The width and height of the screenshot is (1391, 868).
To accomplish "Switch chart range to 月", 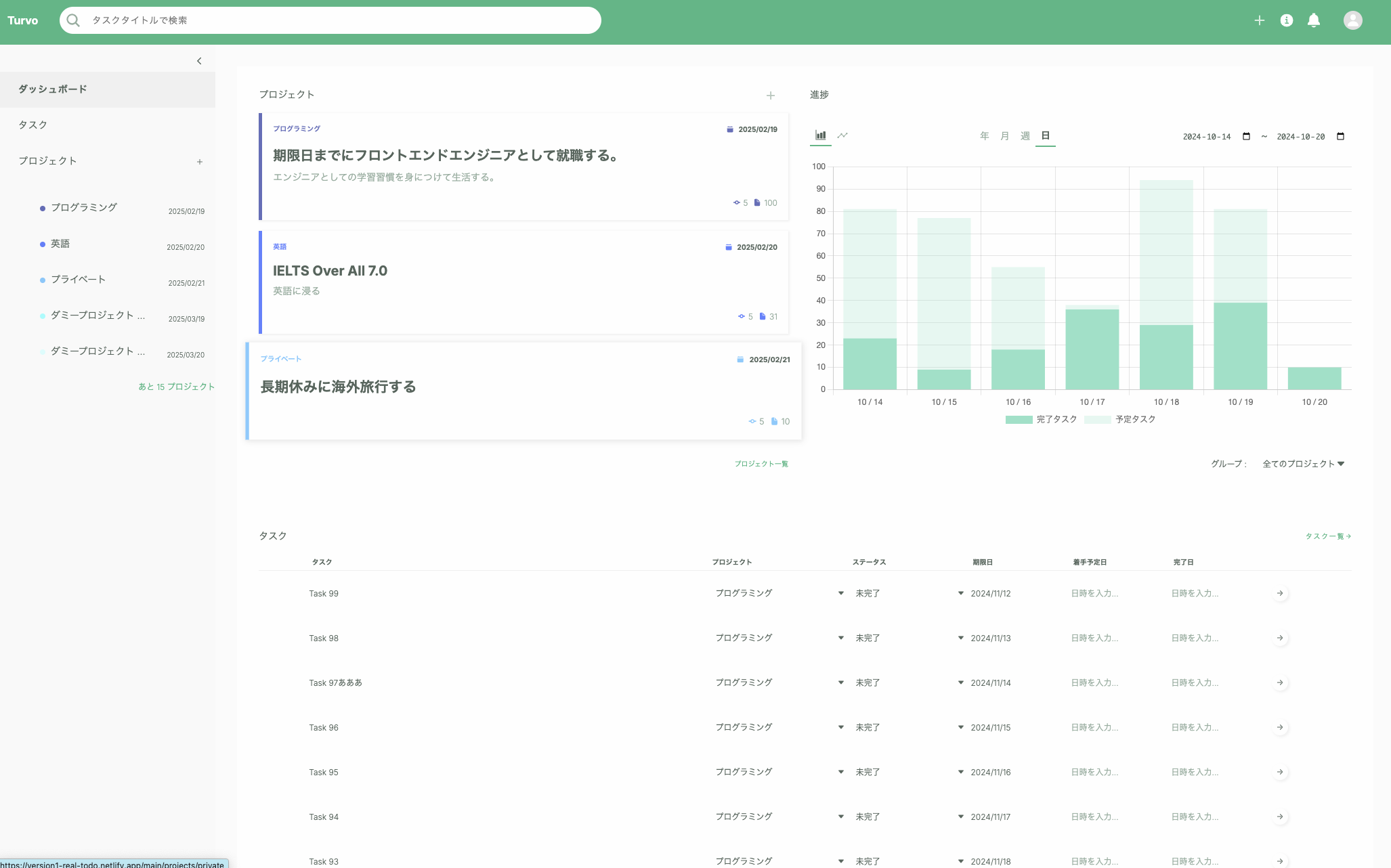I will point(1005,136).
